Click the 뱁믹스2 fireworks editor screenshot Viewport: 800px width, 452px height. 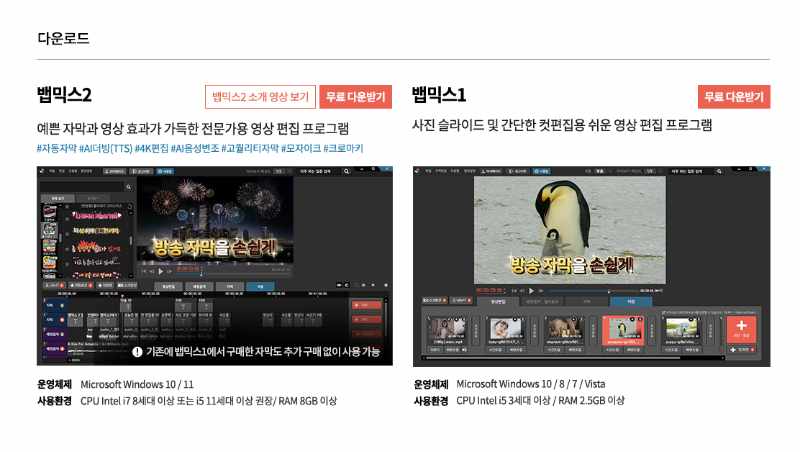click(215, 266)
